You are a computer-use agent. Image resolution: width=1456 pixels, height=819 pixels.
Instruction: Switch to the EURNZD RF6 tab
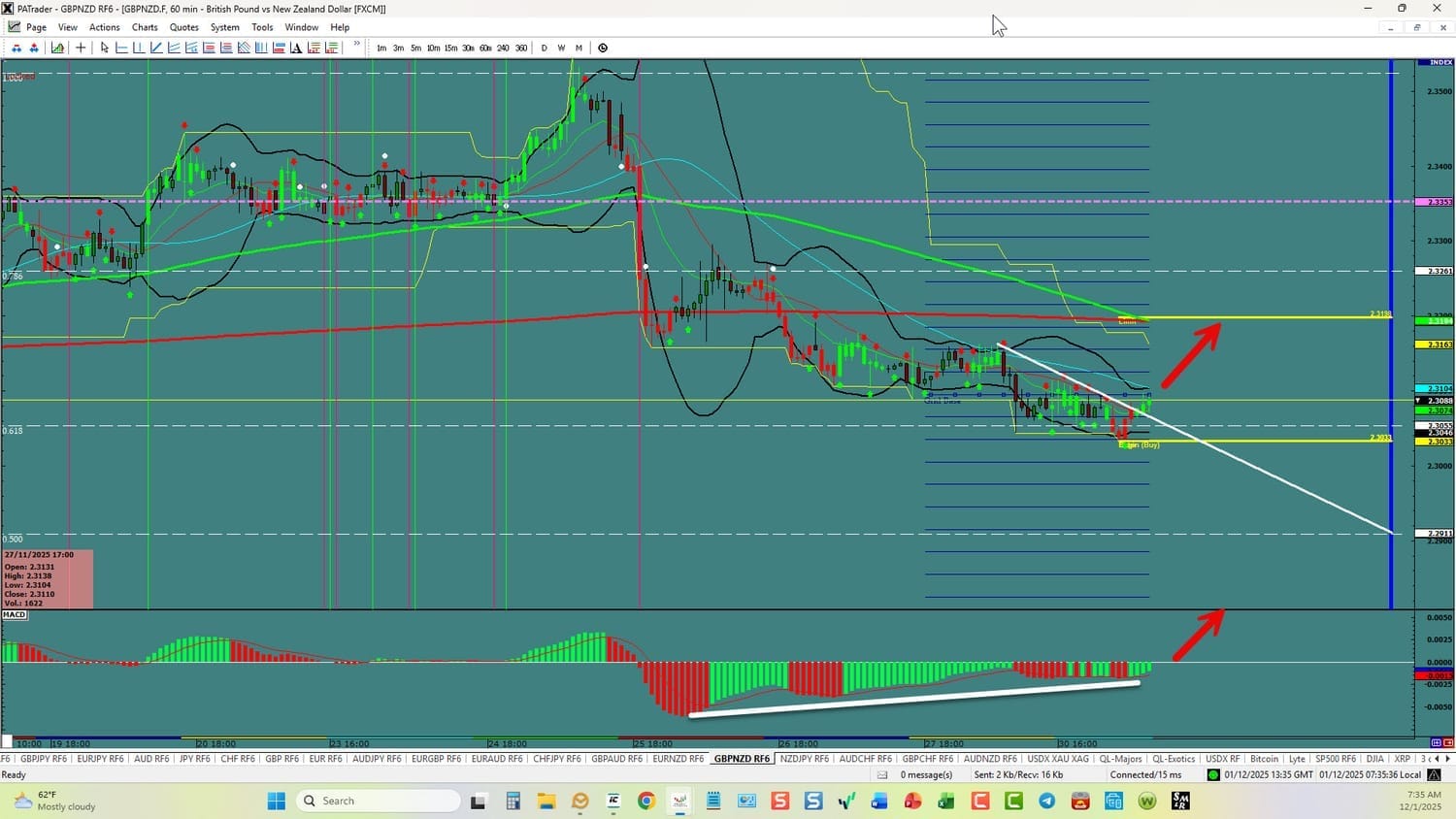[678, 759]
